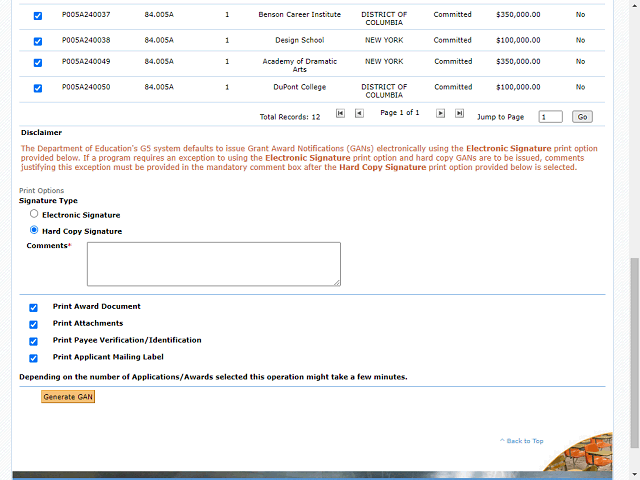Go to previous page of records
The height and width of the screenshot is (480, 640).
pyautogui.click(x=359, y=113)
